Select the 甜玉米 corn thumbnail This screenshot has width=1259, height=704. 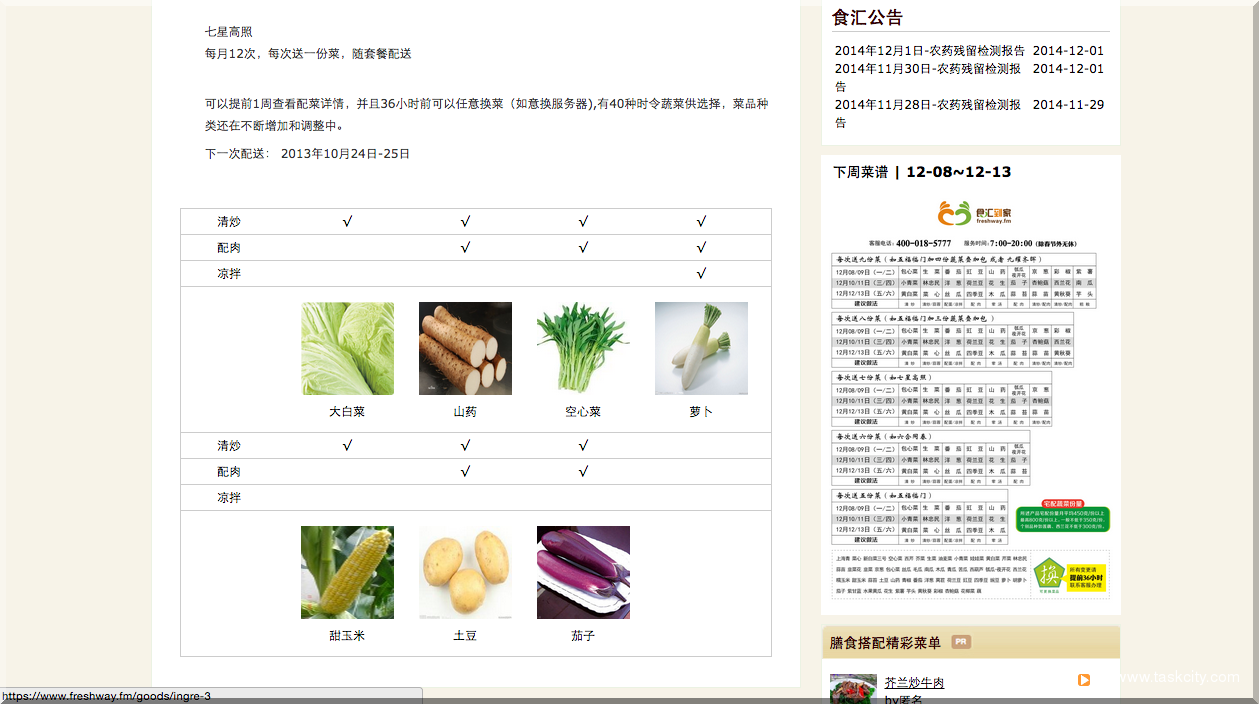(346, 571)
